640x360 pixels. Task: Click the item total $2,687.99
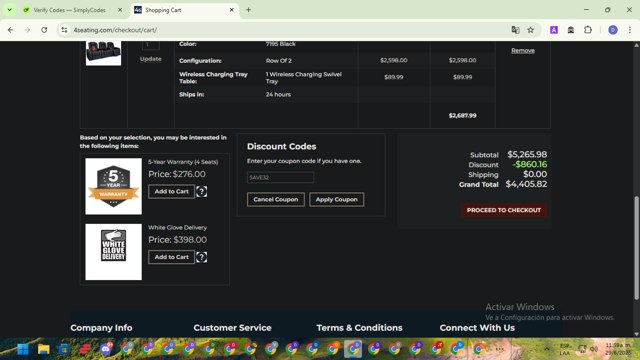tap(462, 116)
